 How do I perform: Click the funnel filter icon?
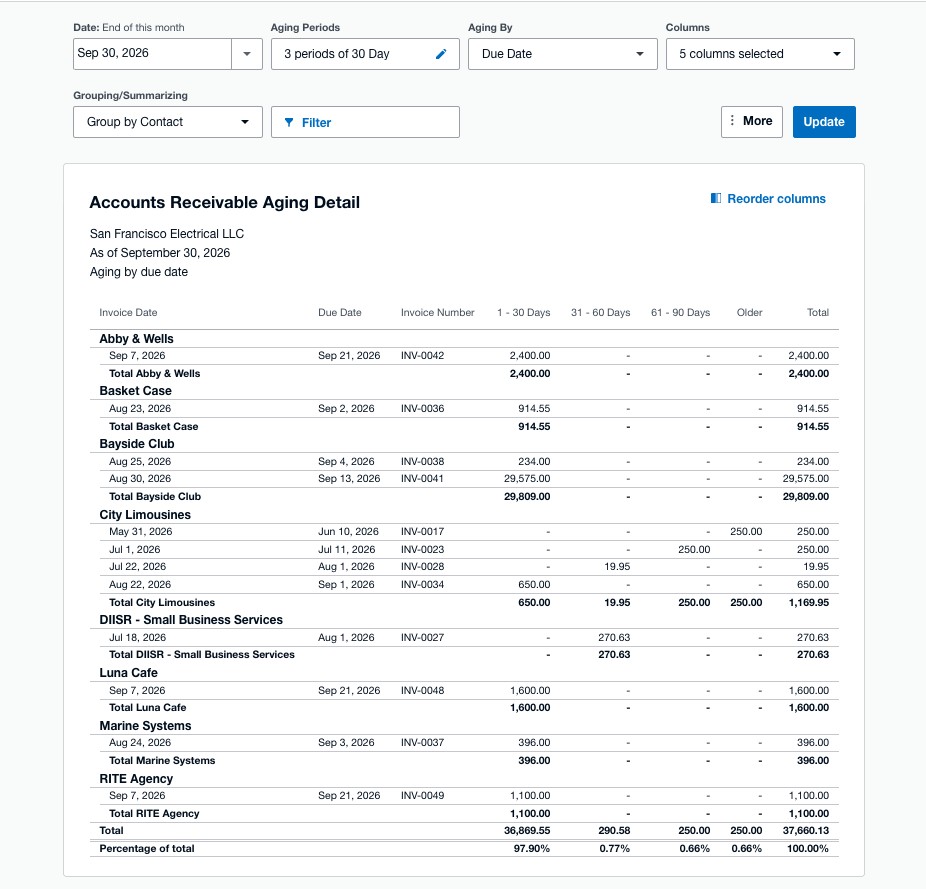[x=289, y=122]
